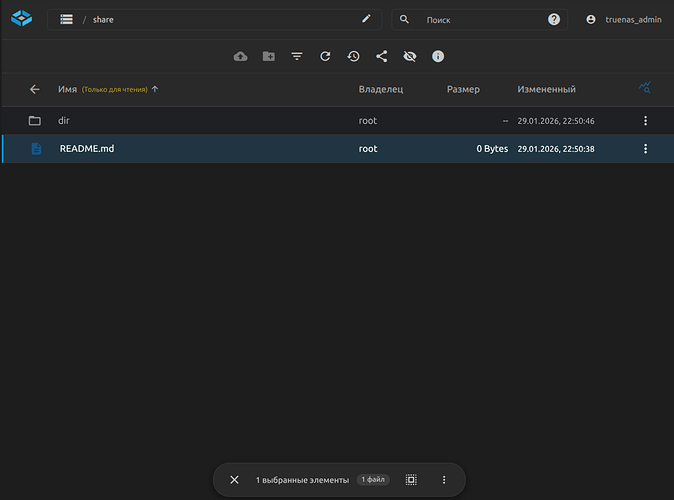This screenshot has width=674, height=500.
Task: Click the FileBrowser logo icon
Action: tap(22, 19)
